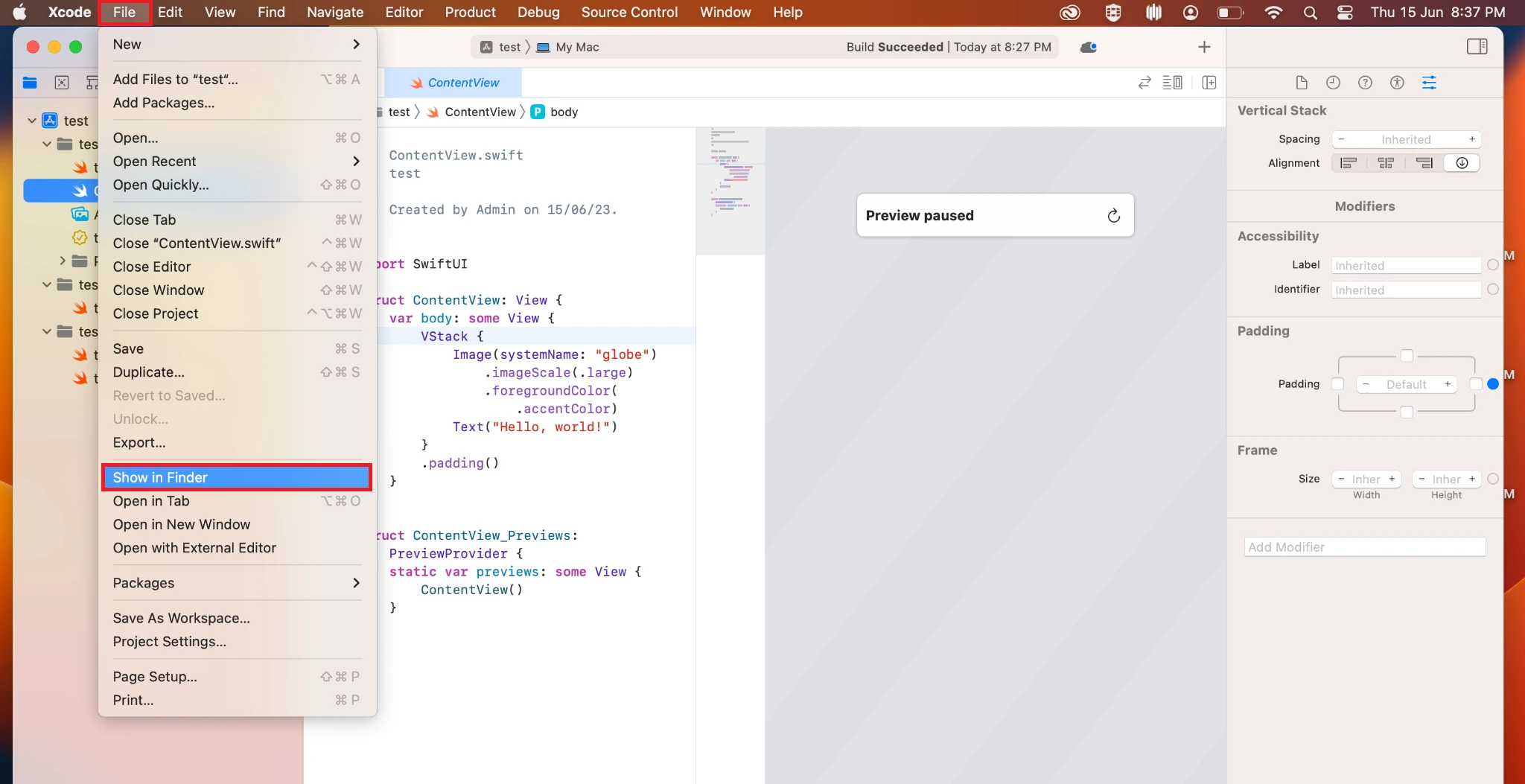Image resolution: width=1525 pixels, height=784 pixels.
Task: Add a new split editor with plus icon
Action: click(1209, 83)
